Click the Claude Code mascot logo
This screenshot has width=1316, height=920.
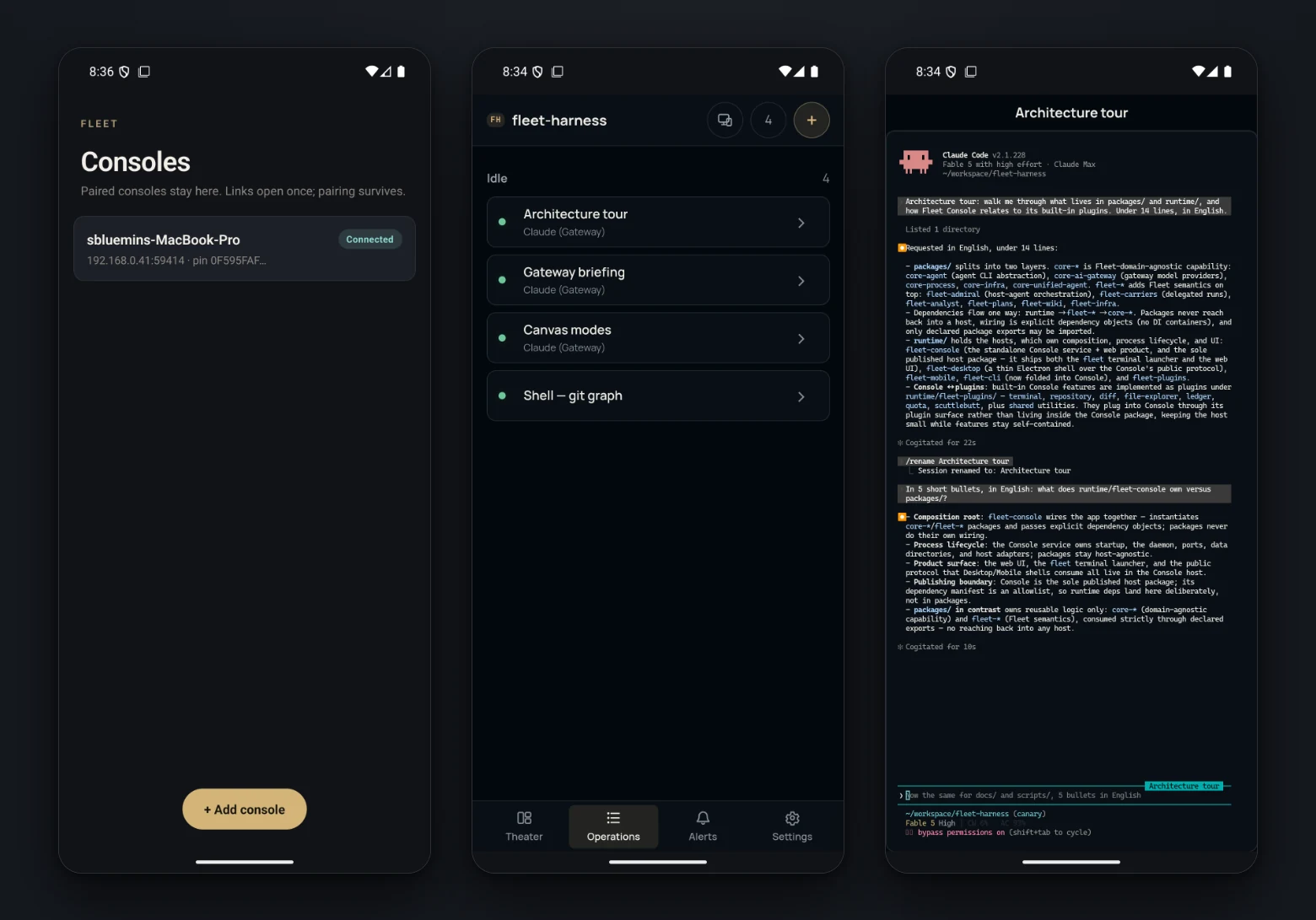(915, 162)
